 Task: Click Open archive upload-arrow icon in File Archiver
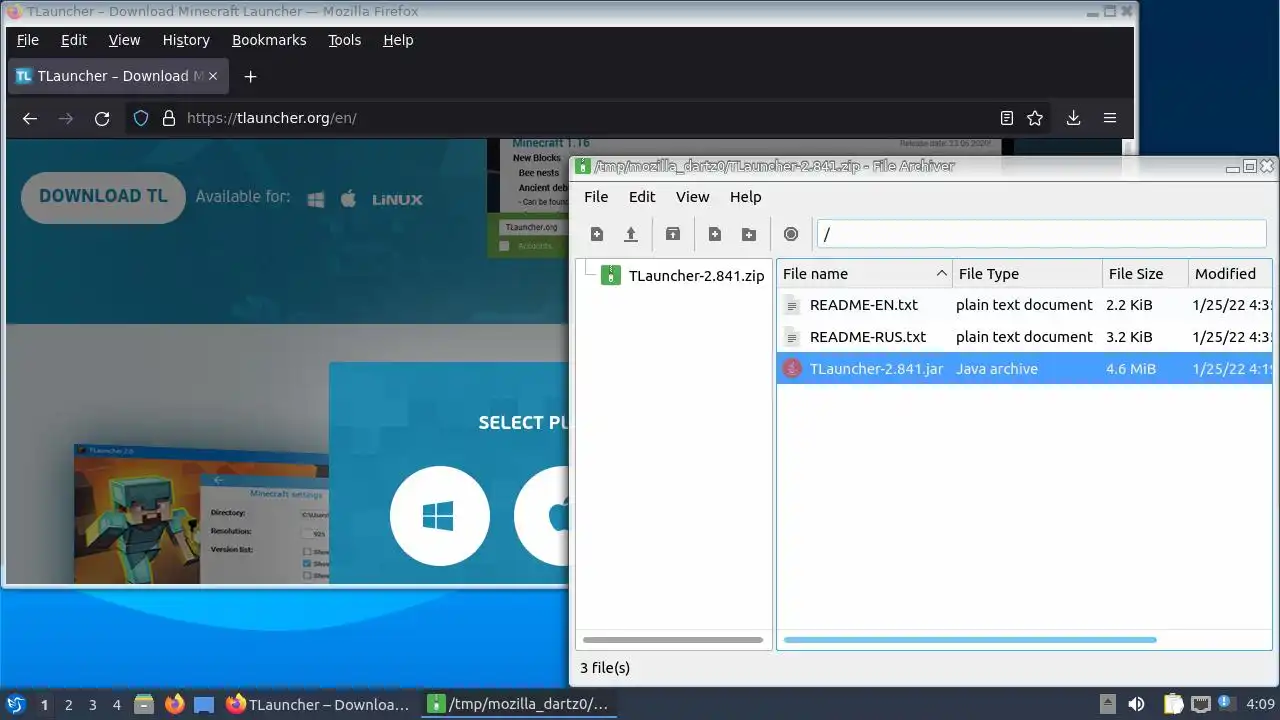click(x=631, y=234)
